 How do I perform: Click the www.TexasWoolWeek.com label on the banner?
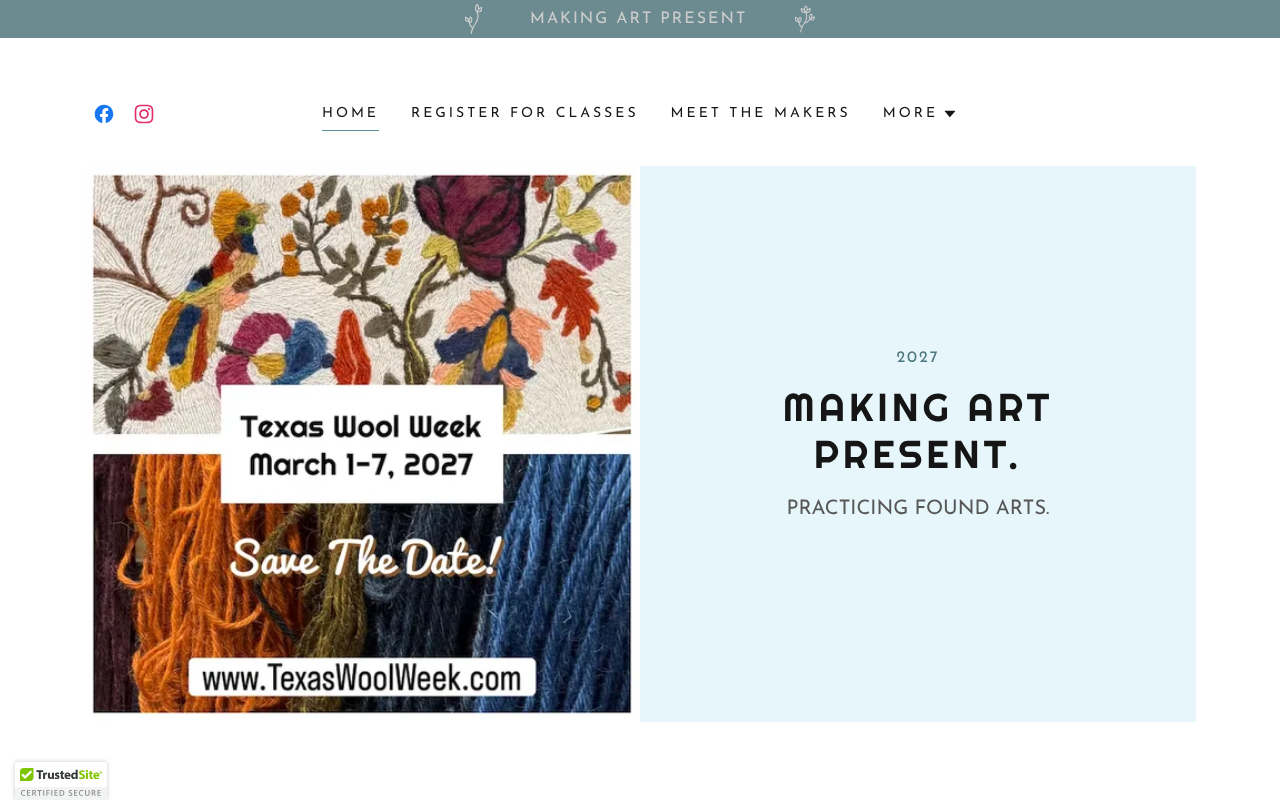tap(362, 678)
